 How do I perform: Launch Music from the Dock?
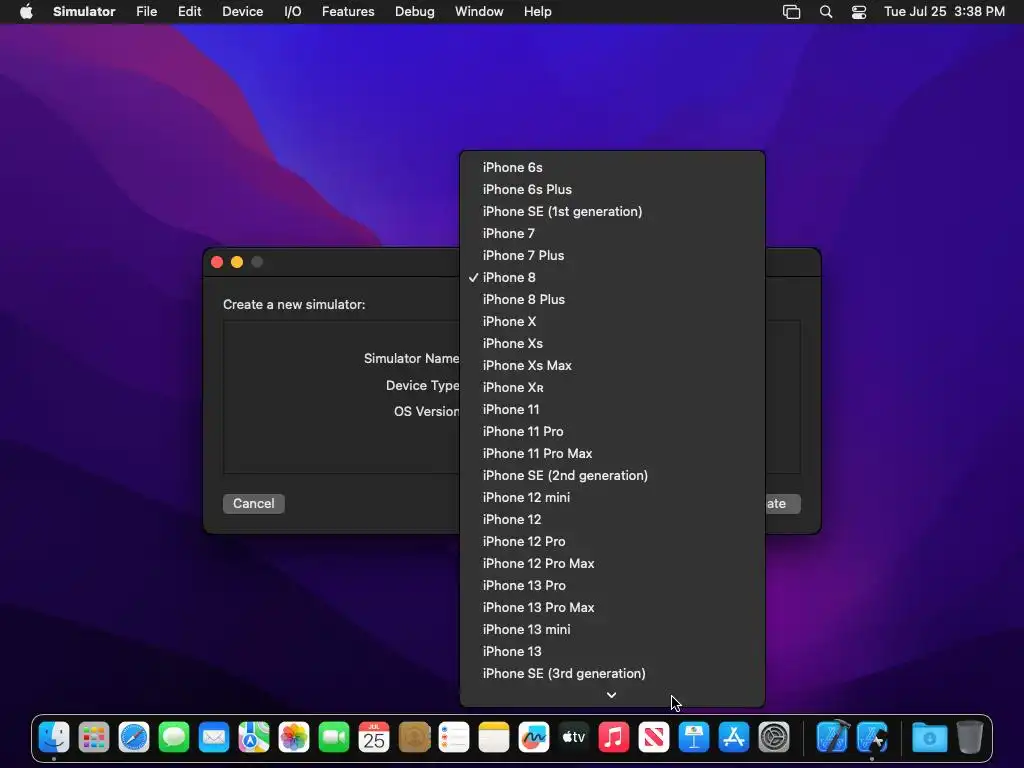(614, 738)
